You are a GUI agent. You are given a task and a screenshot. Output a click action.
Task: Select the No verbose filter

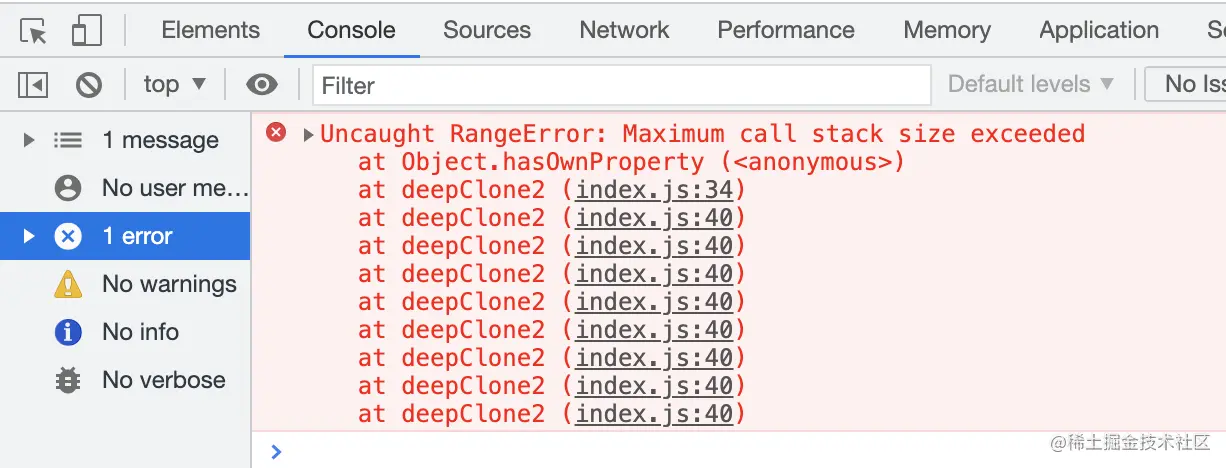click(163, 380)
